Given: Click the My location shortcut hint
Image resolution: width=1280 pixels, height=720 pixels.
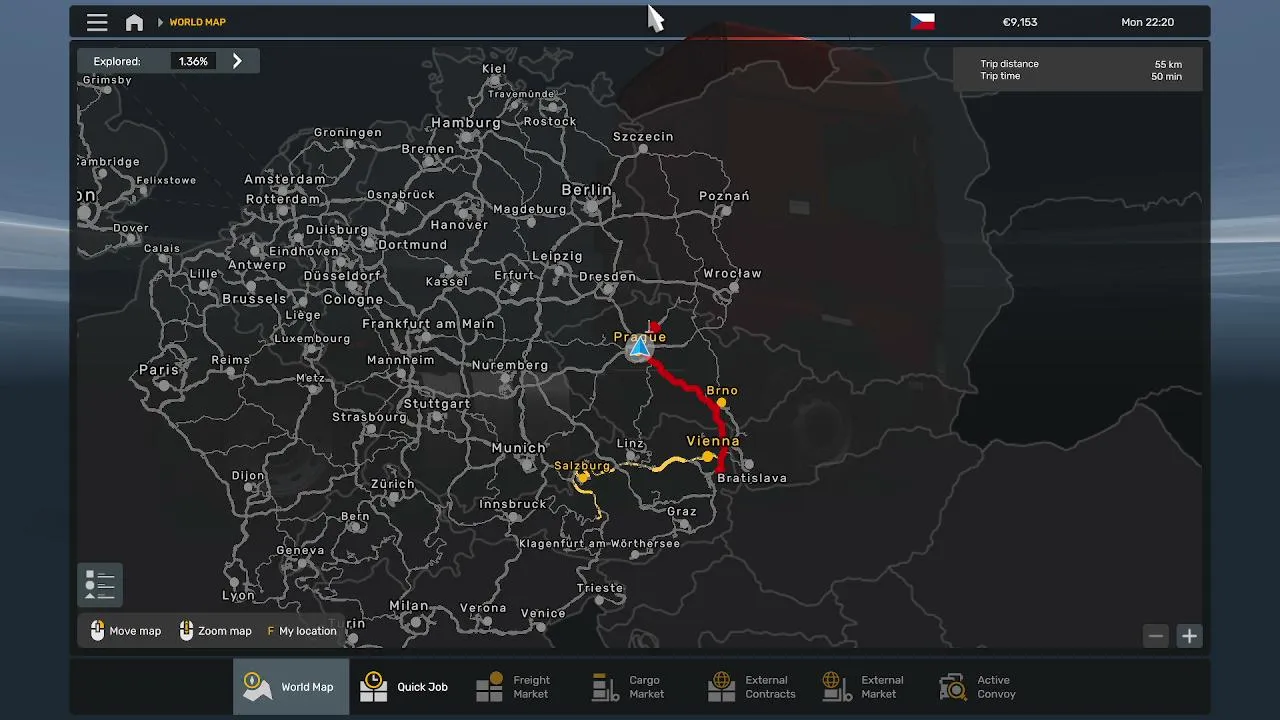Looking at the screenshot, I should tap(302, 631).
